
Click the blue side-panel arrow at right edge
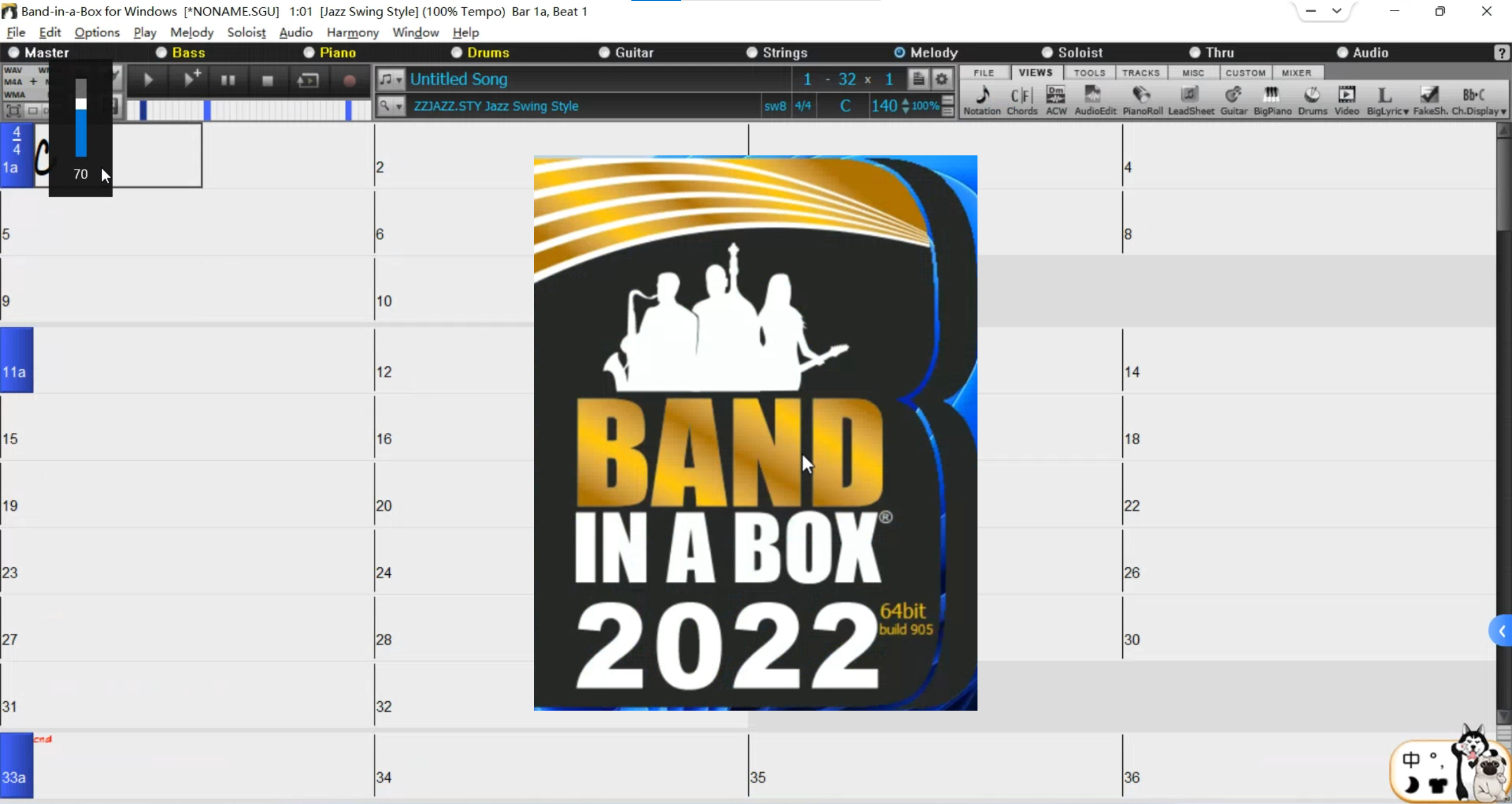[1501, 632]
